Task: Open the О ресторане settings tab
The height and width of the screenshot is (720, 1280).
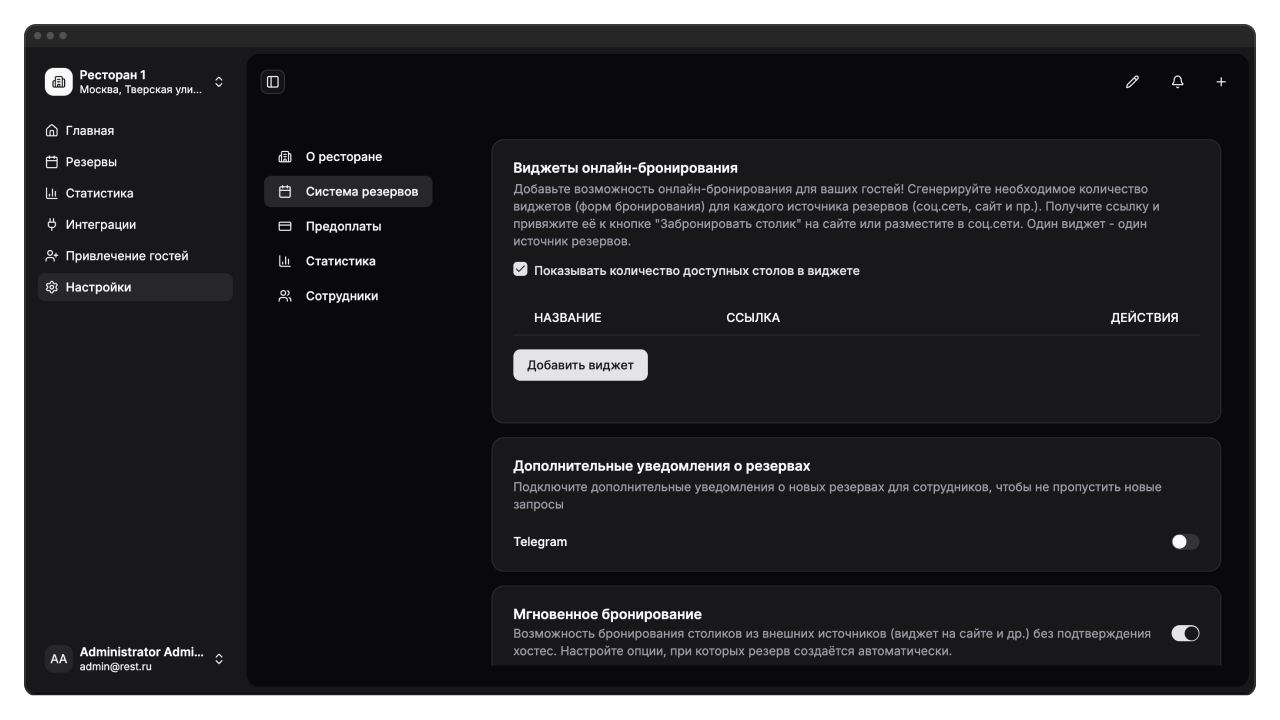Action: pos(343,157)
